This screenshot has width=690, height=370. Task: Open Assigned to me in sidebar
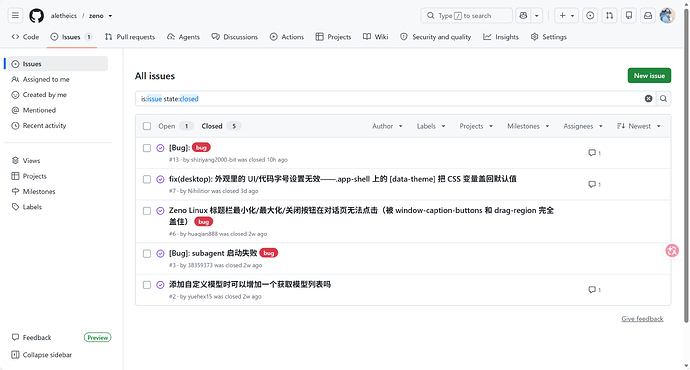(x=58, y=79)
